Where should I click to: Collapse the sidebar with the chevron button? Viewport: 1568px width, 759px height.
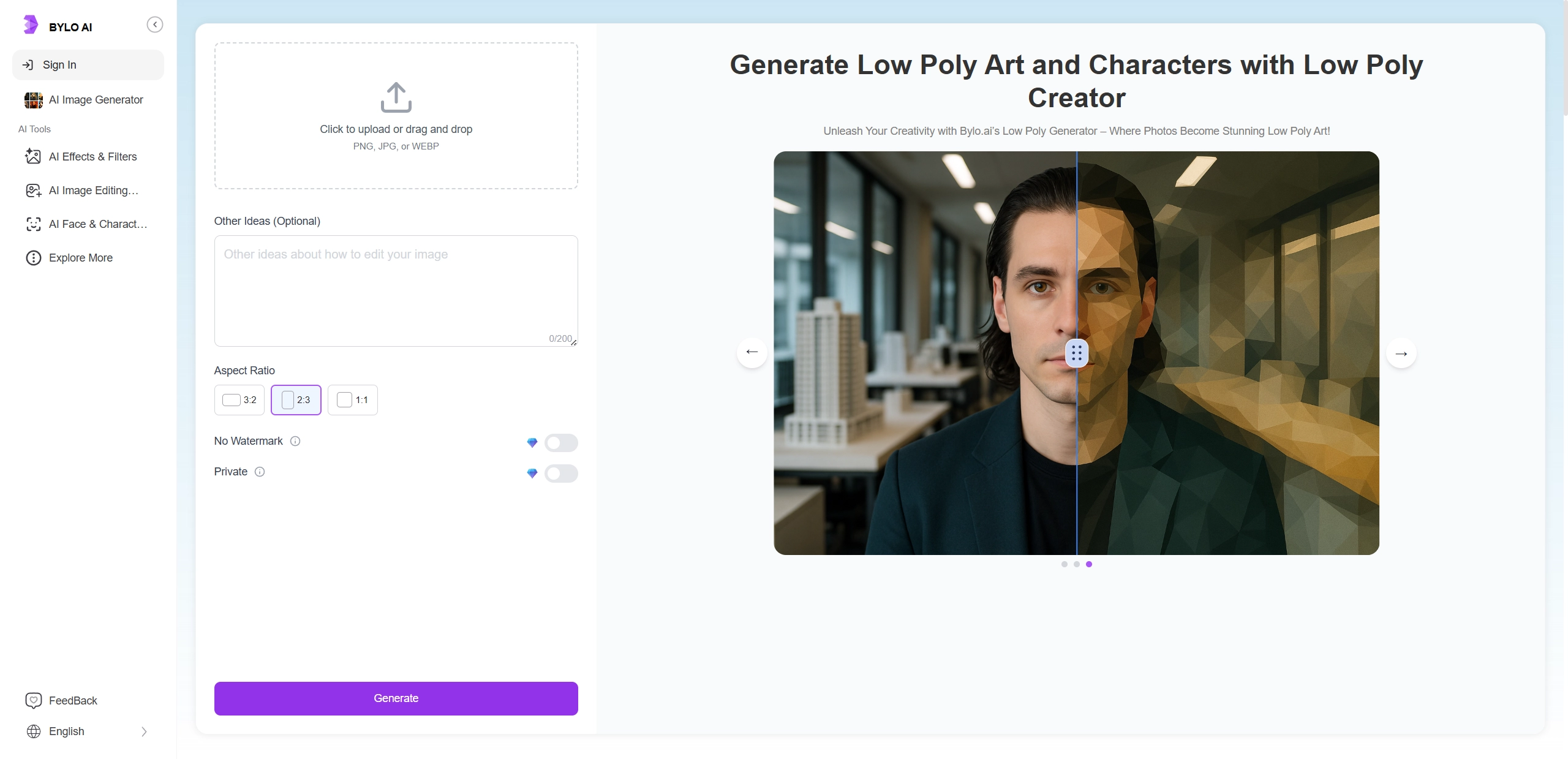(x=155, y=25)
